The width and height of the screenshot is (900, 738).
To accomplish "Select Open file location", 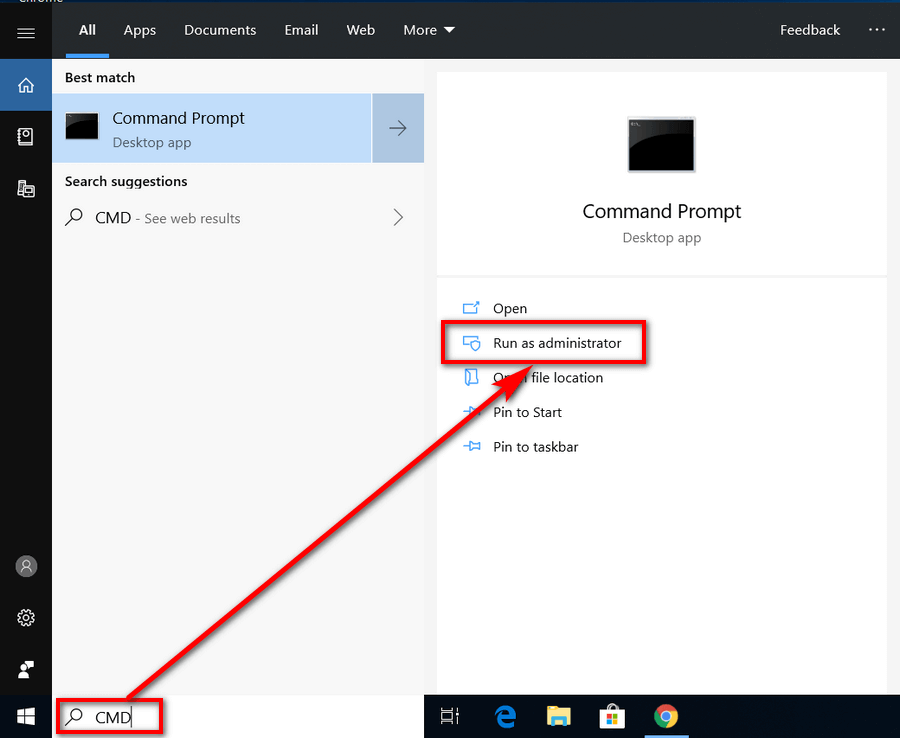I will point(533,377).
